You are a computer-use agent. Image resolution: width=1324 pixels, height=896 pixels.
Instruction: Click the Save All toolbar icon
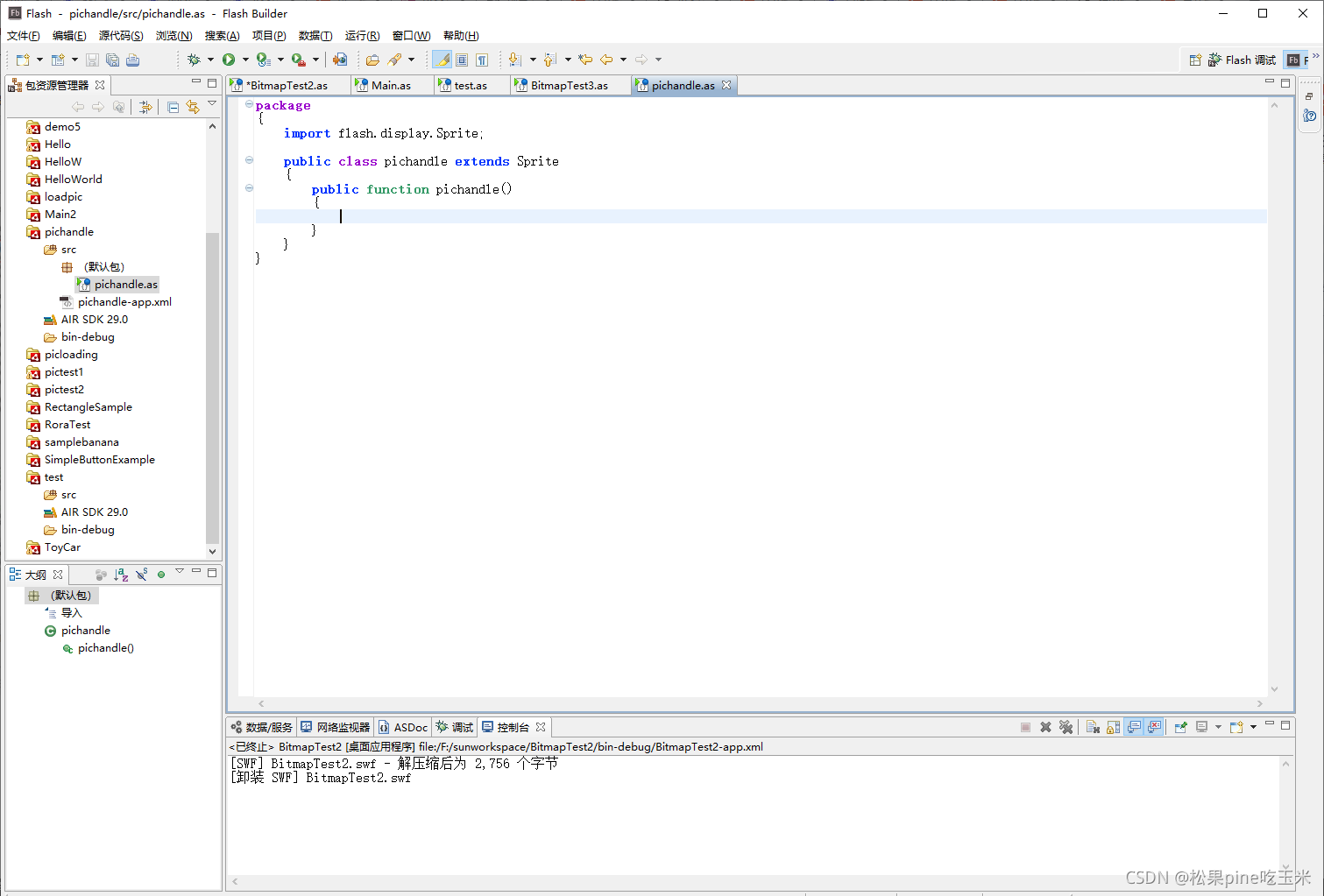pyautogui.click(x=112, y=60)
